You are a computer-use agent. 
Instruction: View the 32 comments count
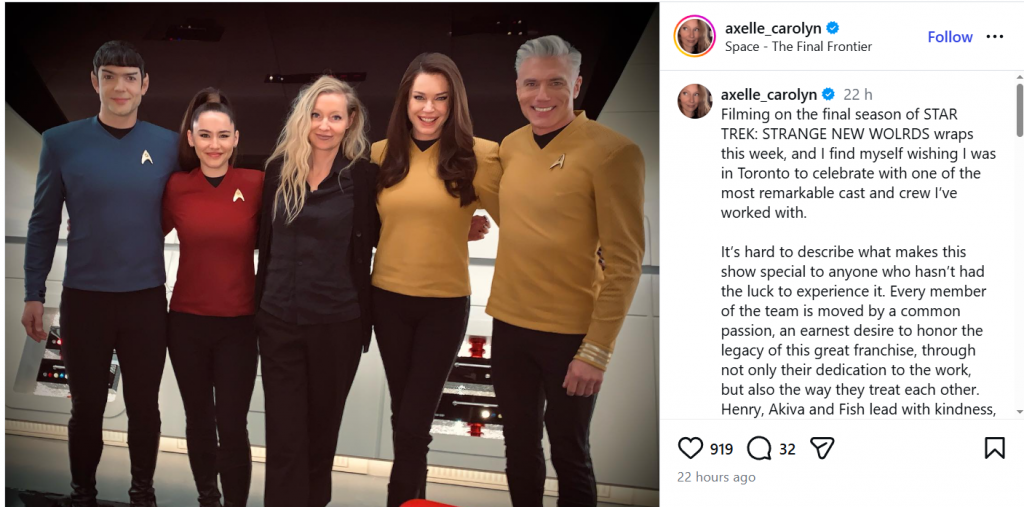click(788, 450)
